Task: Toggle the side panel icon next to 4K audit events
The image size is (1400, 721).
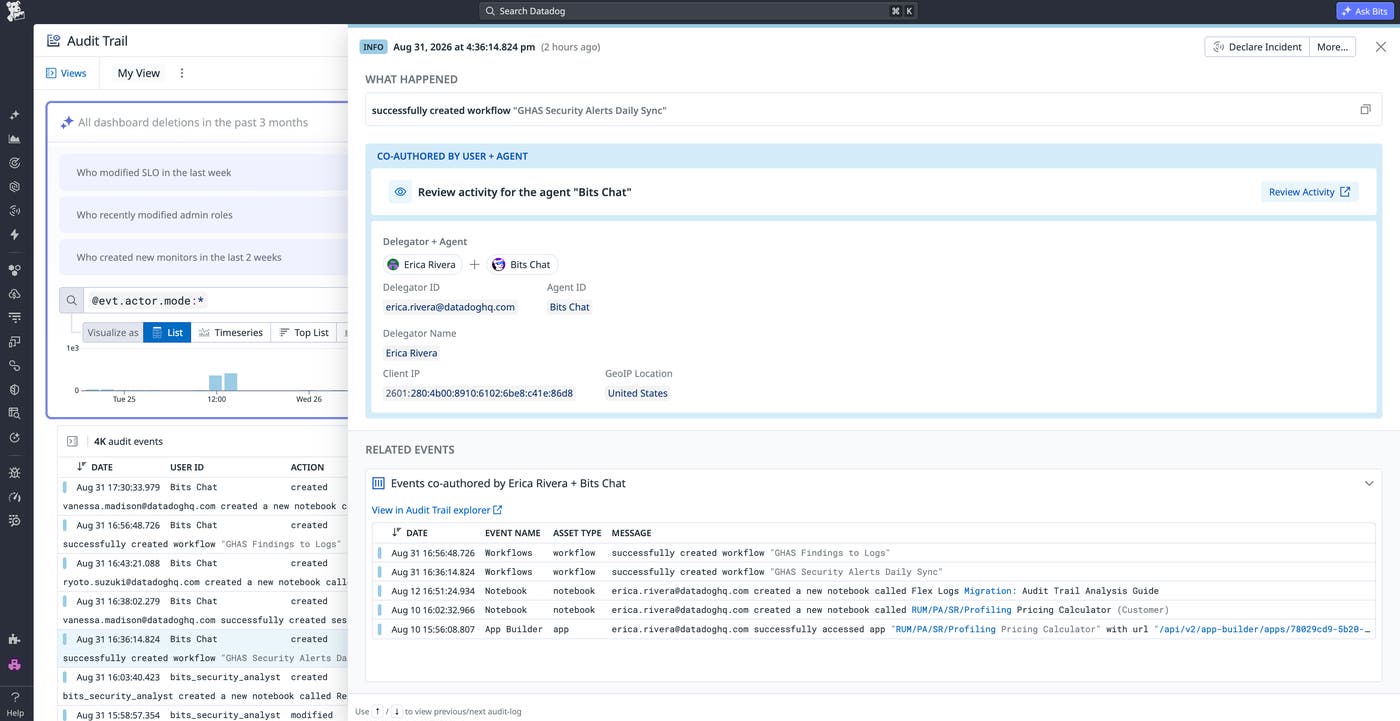Action: coord(72,441)
